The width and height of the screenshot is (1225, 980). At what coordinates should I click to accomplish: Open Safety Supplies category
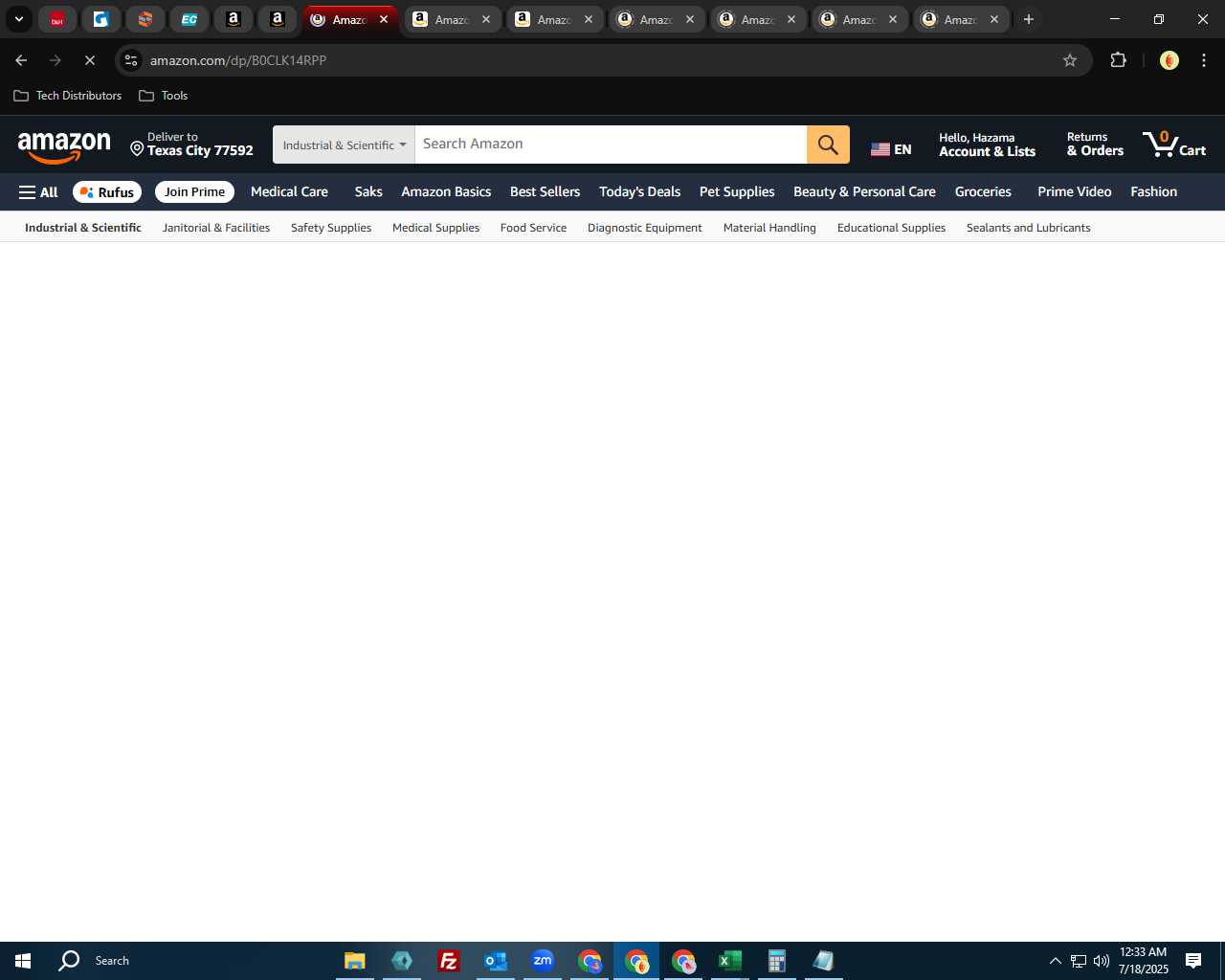[331, 228]
